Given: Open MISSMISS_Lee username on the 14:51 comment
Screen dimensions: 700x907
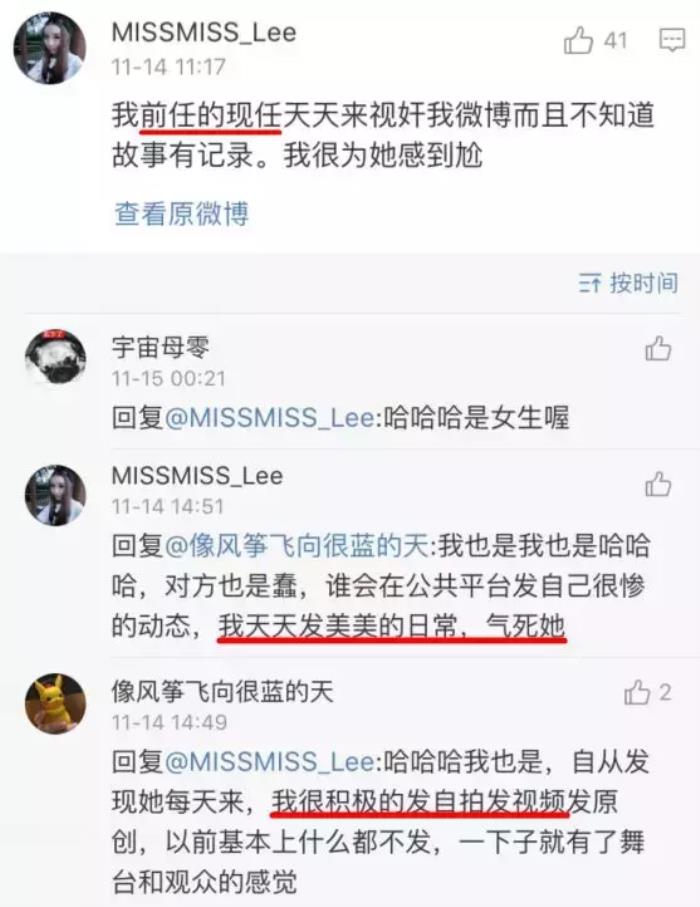Looking at the screenshot, I should 197,475.
